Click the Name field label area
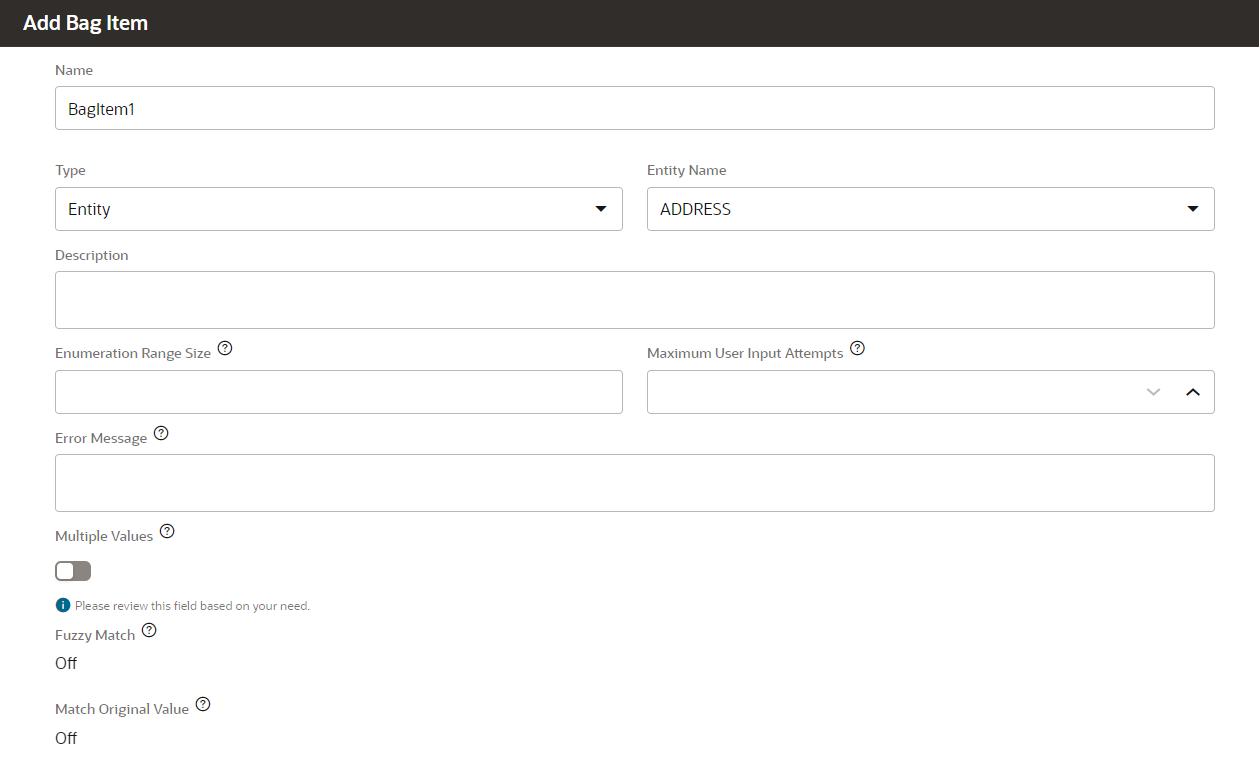Screen dimensions: 1259x770 point(74,70)
